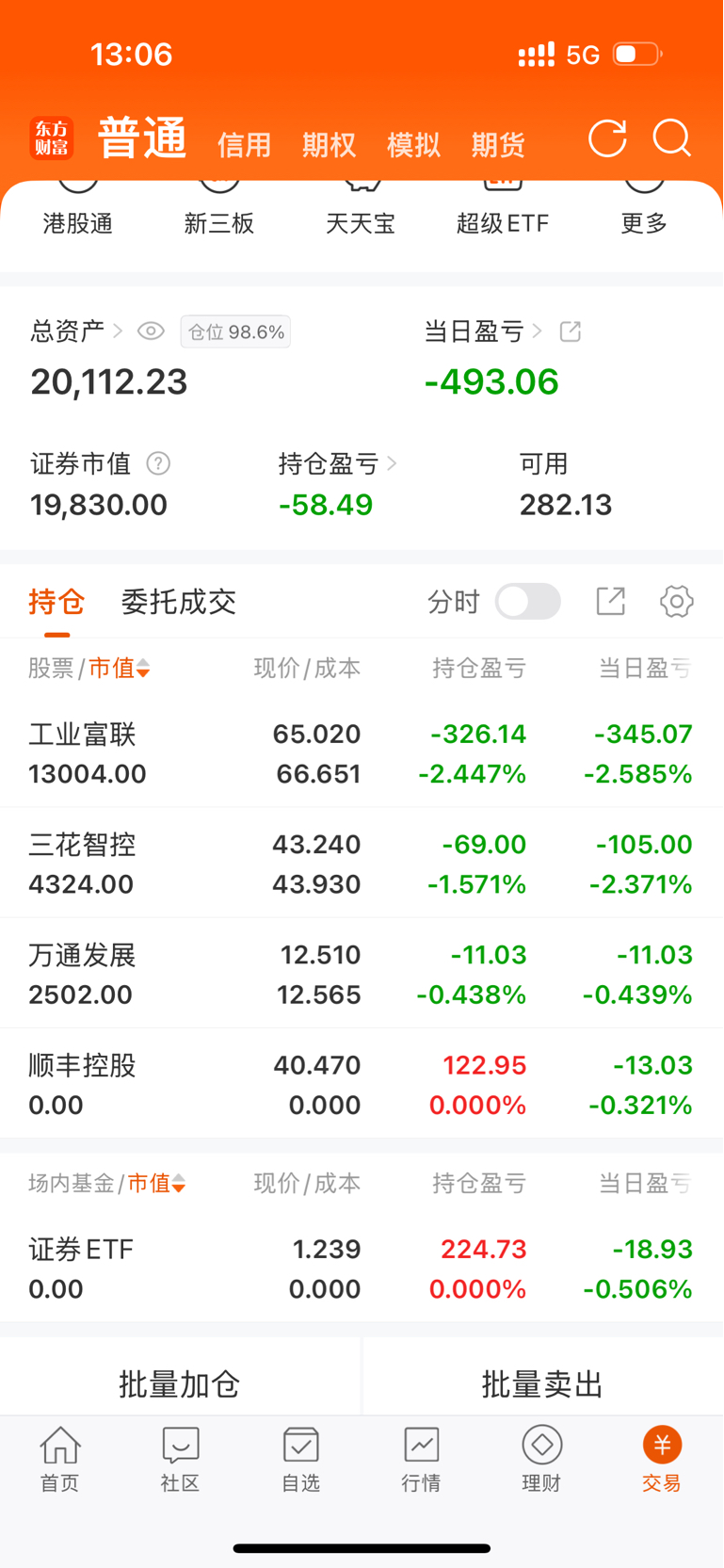Tap the refresh icon in header

point(607,138)
